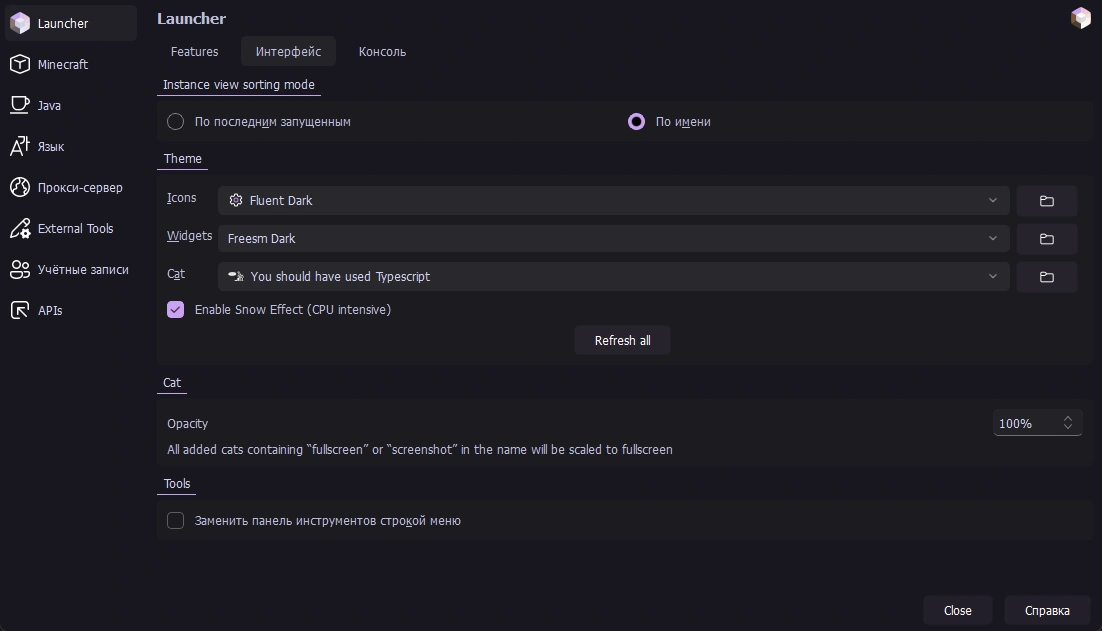Switch to the Консоль tab
The height and width of the screenshot is (631, 1102).
382,52
